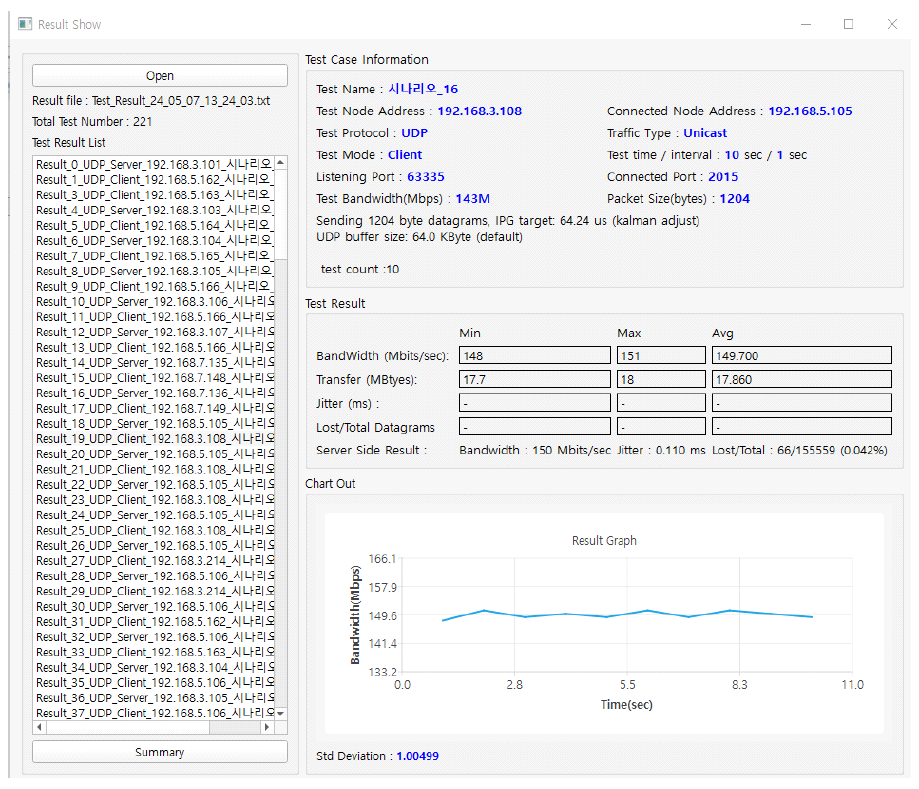Maximize the Result Show window
919x789 pixels.
[848, 24]
